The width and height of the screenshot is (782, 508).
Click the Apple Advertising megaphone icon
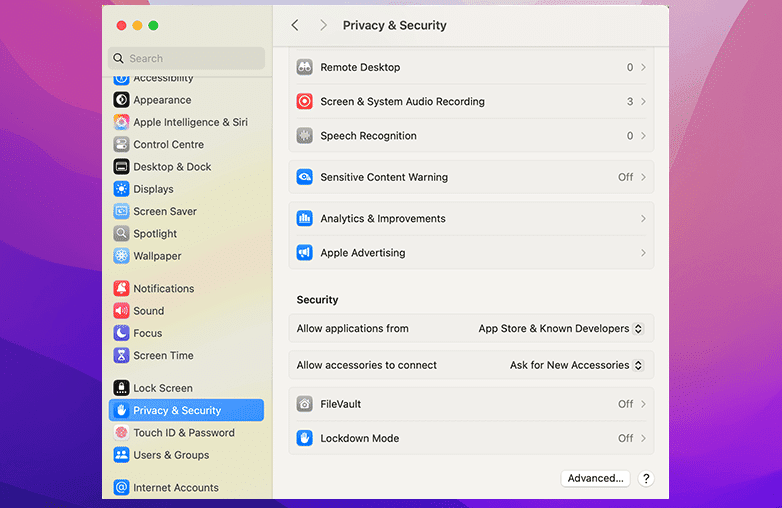(x=305, y=253)
